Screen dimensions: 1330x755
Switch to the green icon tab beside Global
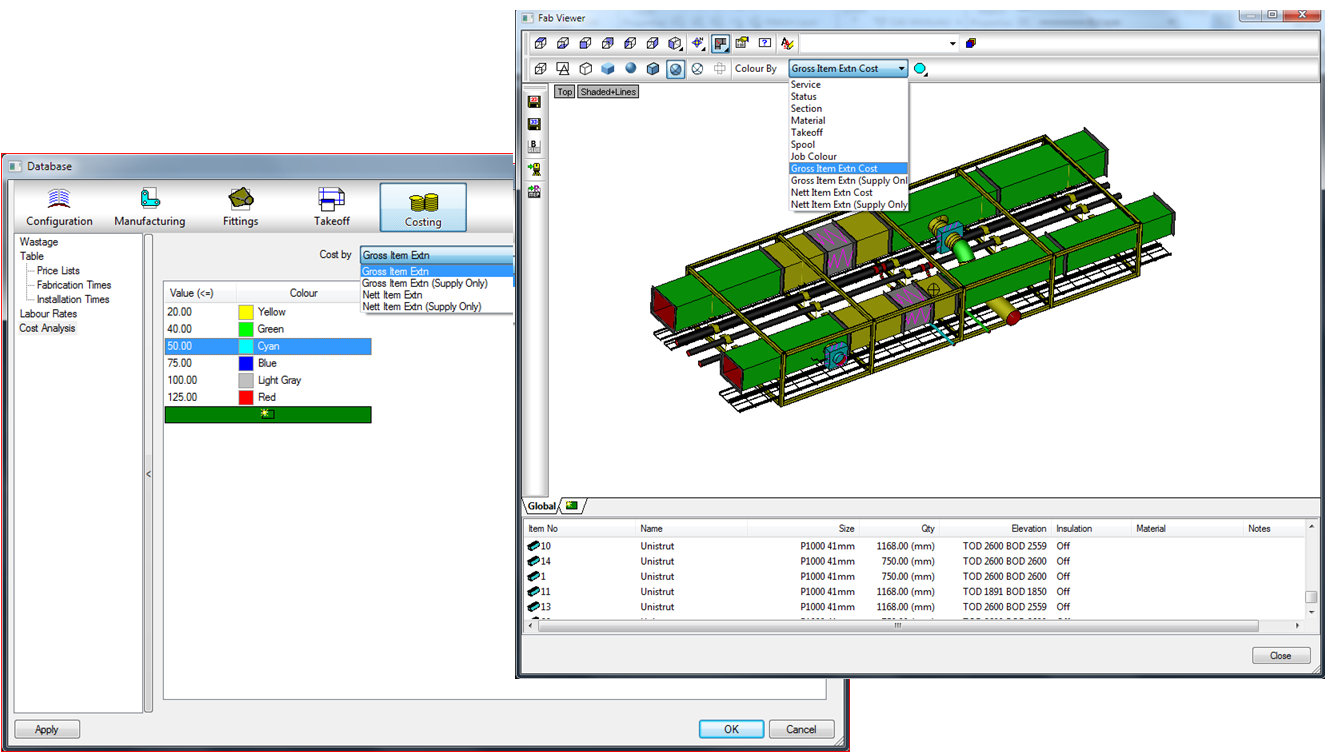tap(572, 506)
